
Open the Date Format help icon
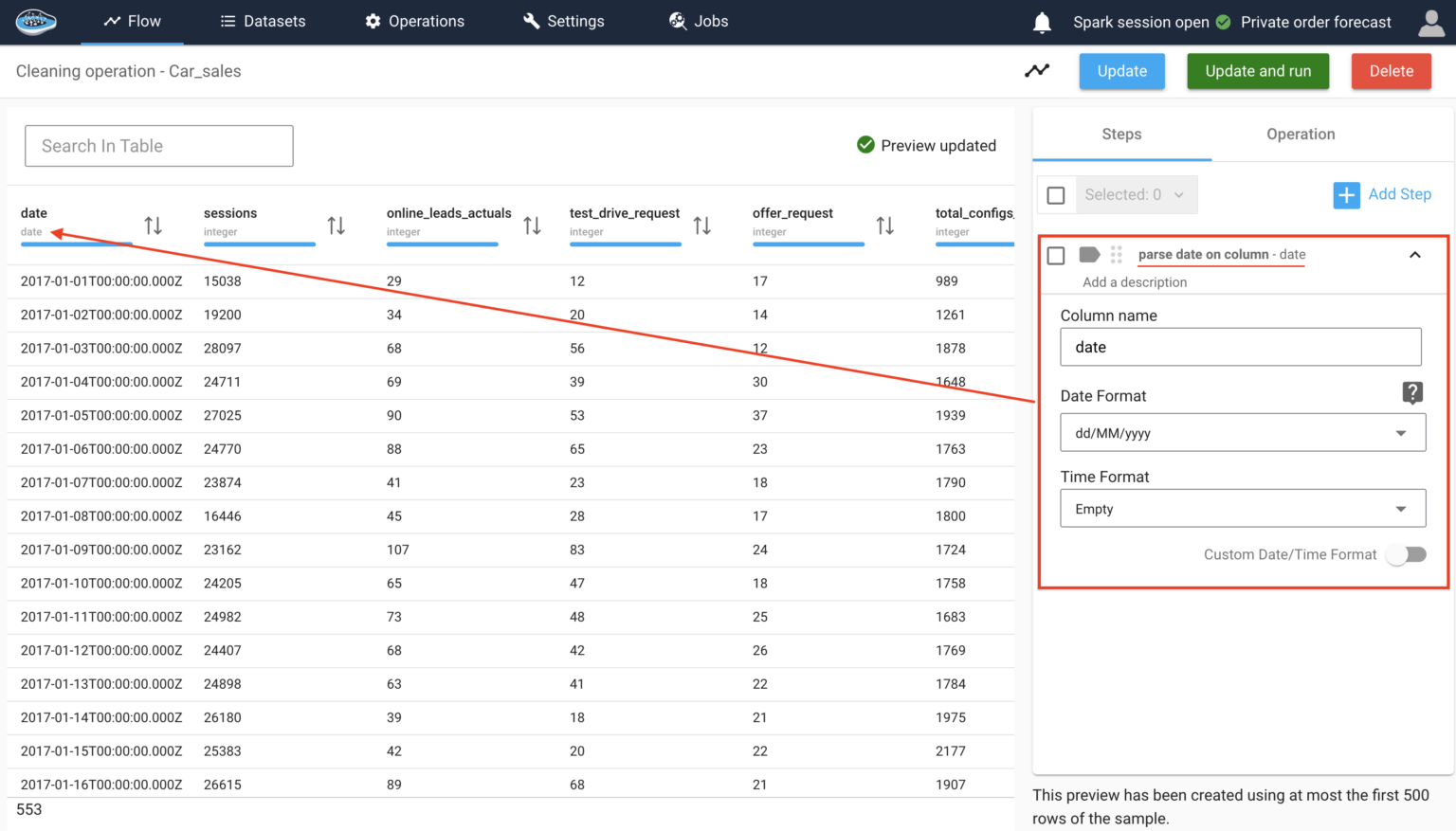1412,391
